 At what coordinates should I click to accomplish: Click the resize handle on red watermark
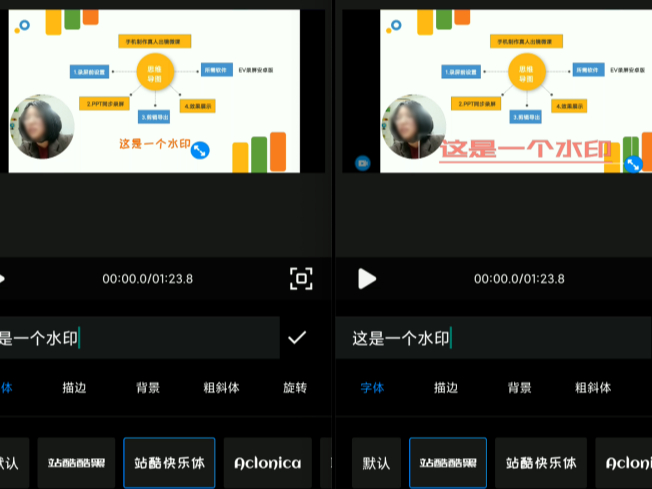633,165
